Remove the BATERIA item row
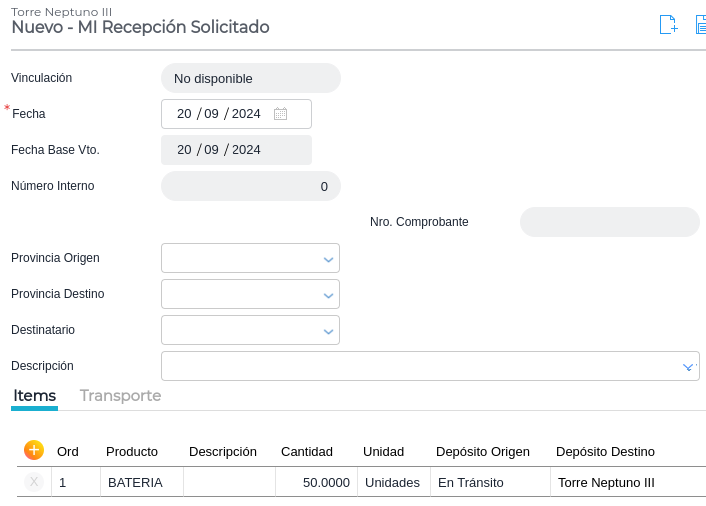This screenshot has height=506, width=706. [x=34, y=482]
